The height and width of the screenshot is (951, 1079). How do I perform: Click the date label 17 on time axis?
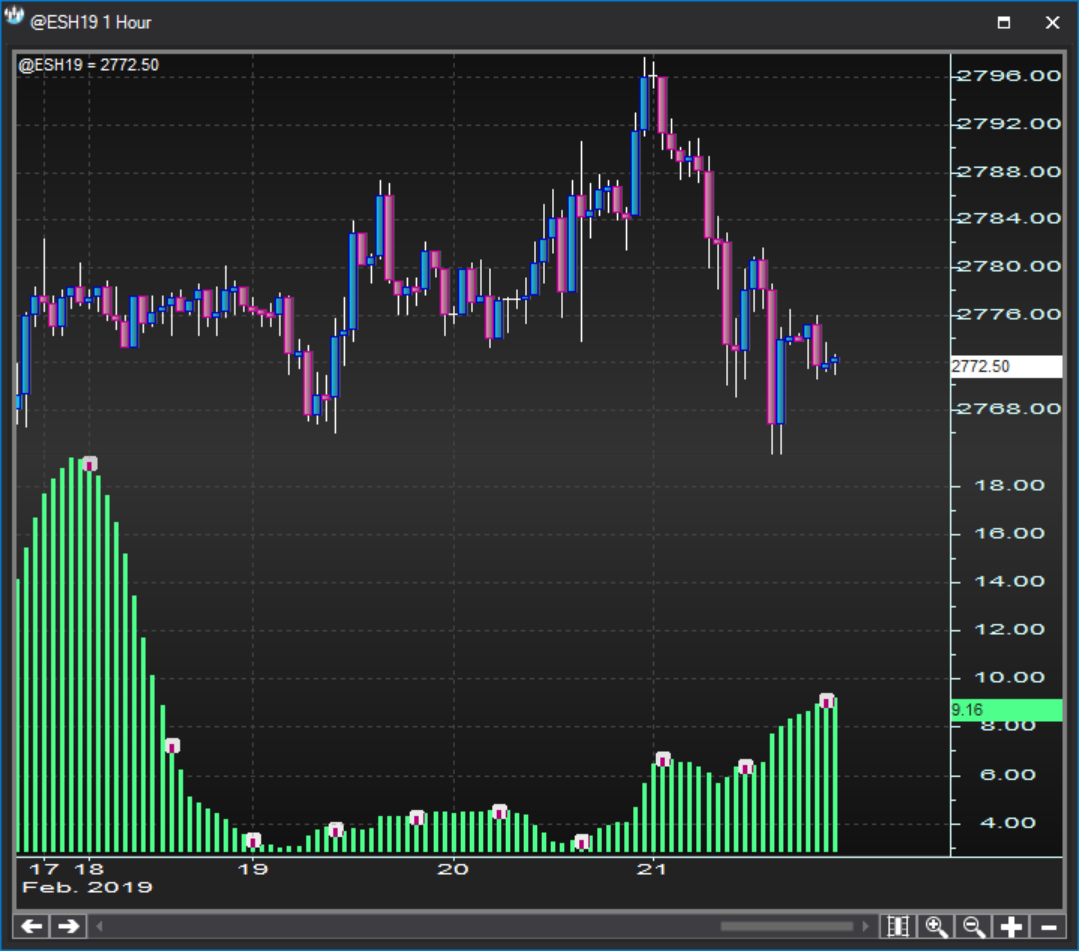44,869
